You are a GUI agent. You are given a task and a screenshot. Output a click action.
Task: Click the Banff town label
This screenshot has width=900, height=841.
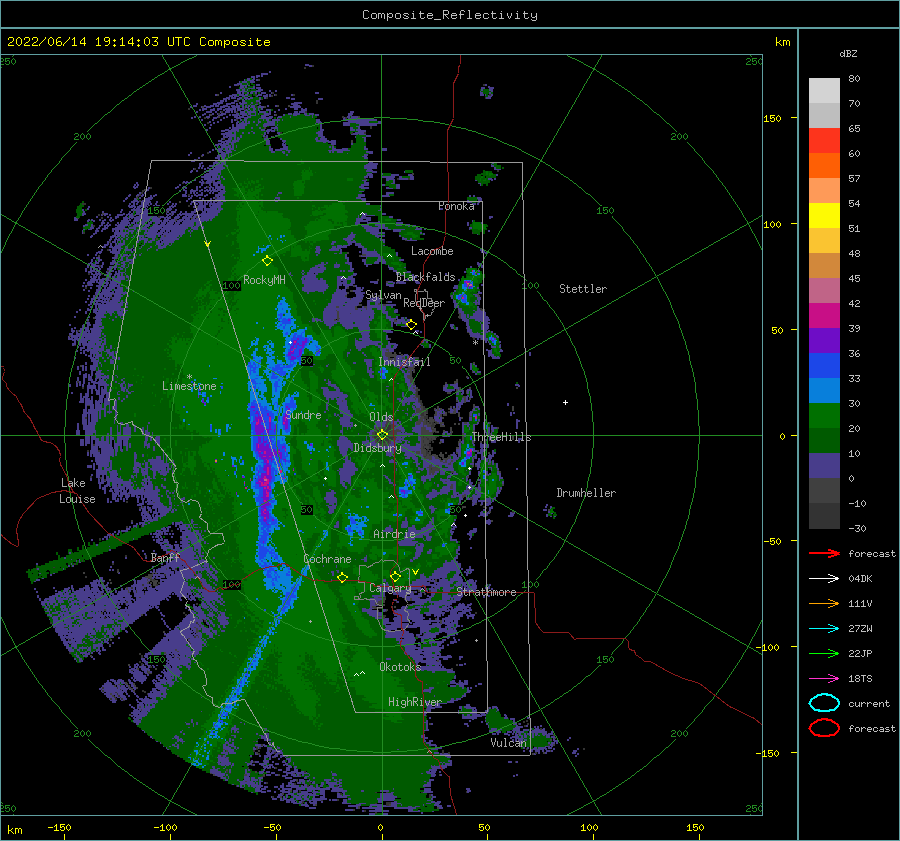tap(165, 557)
